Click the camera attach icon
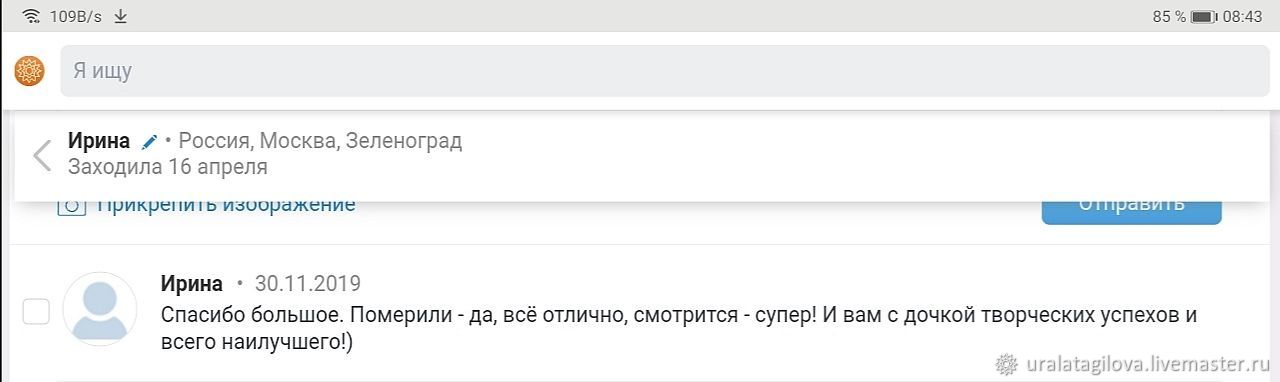 tap(71, 205)
